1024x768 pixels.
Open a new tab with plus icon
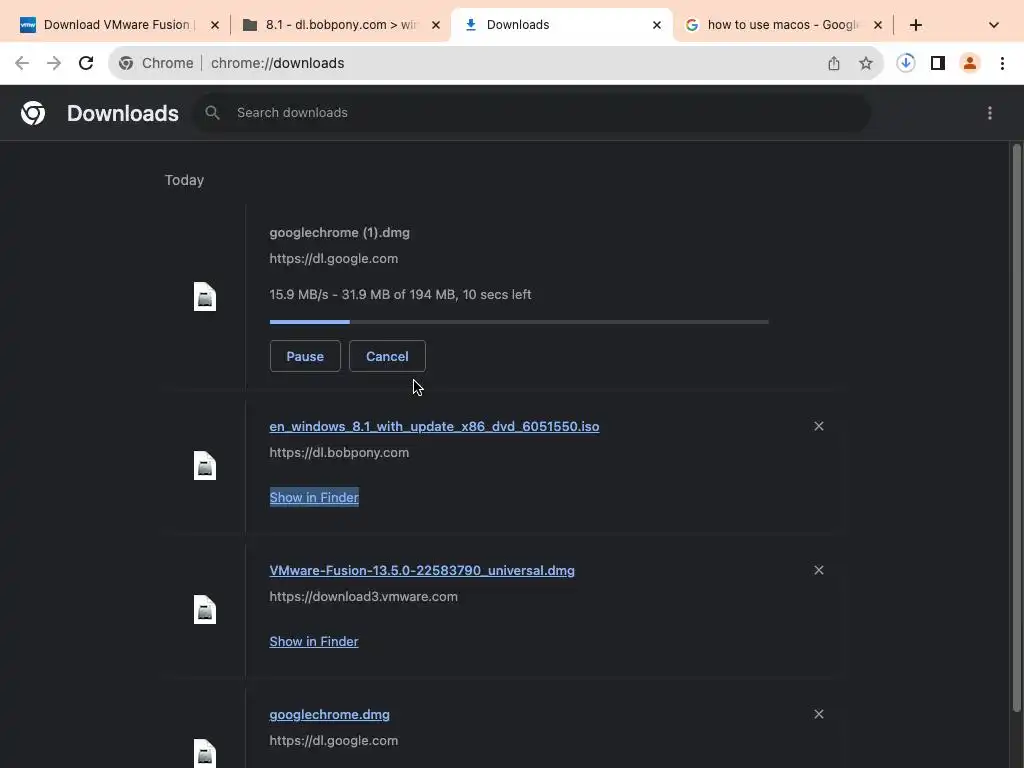pyautogui.click(x=916, y=25)
